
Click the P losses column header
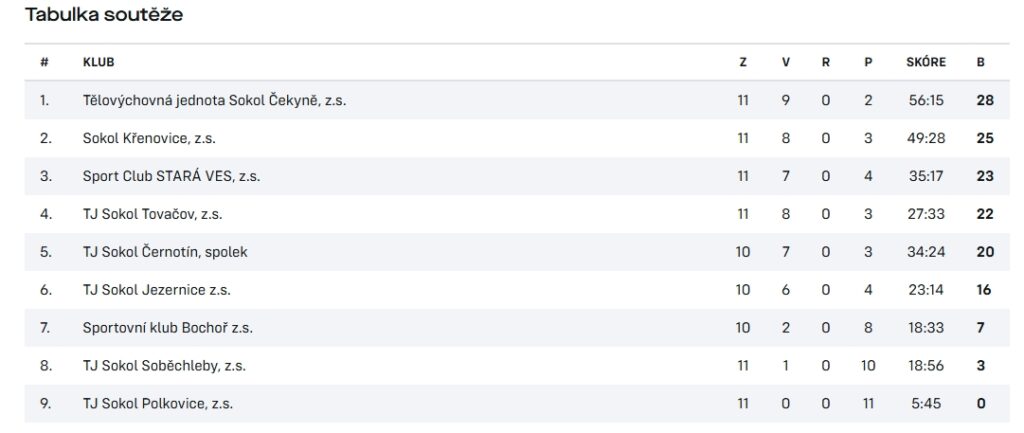click(x=868, y=62)
